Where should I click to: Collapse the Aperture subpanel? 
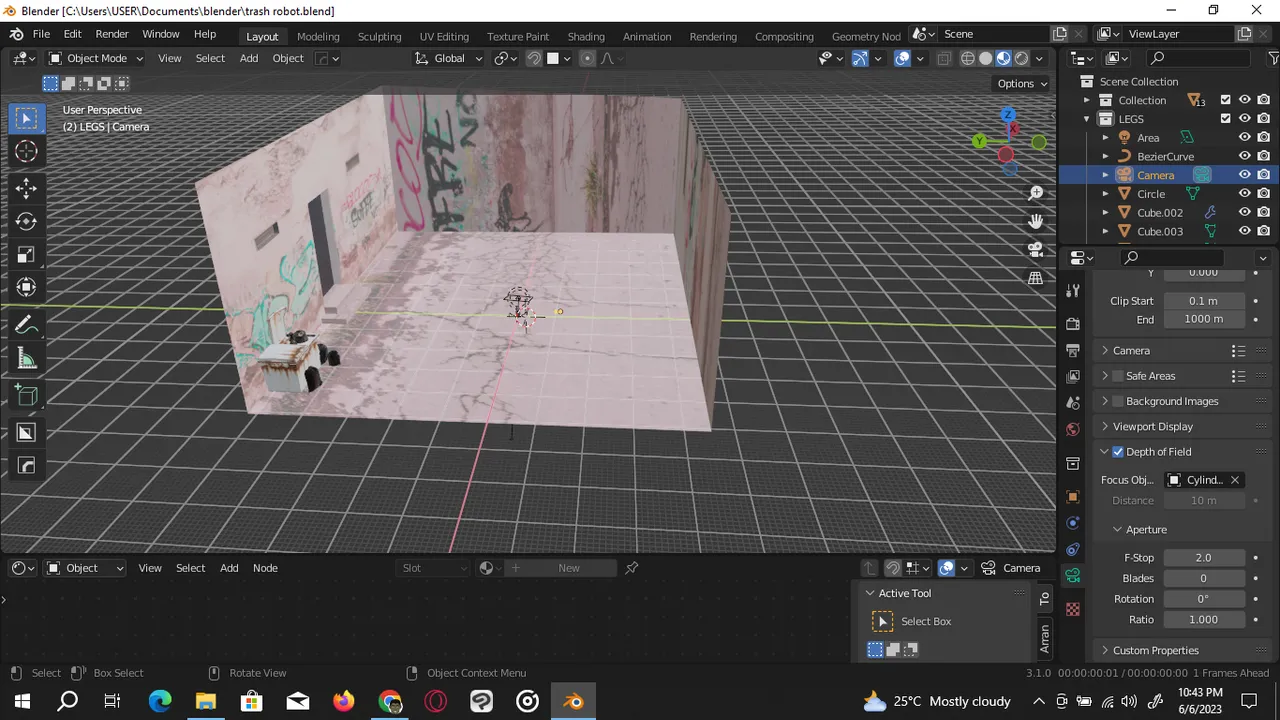coord(1117,530)
